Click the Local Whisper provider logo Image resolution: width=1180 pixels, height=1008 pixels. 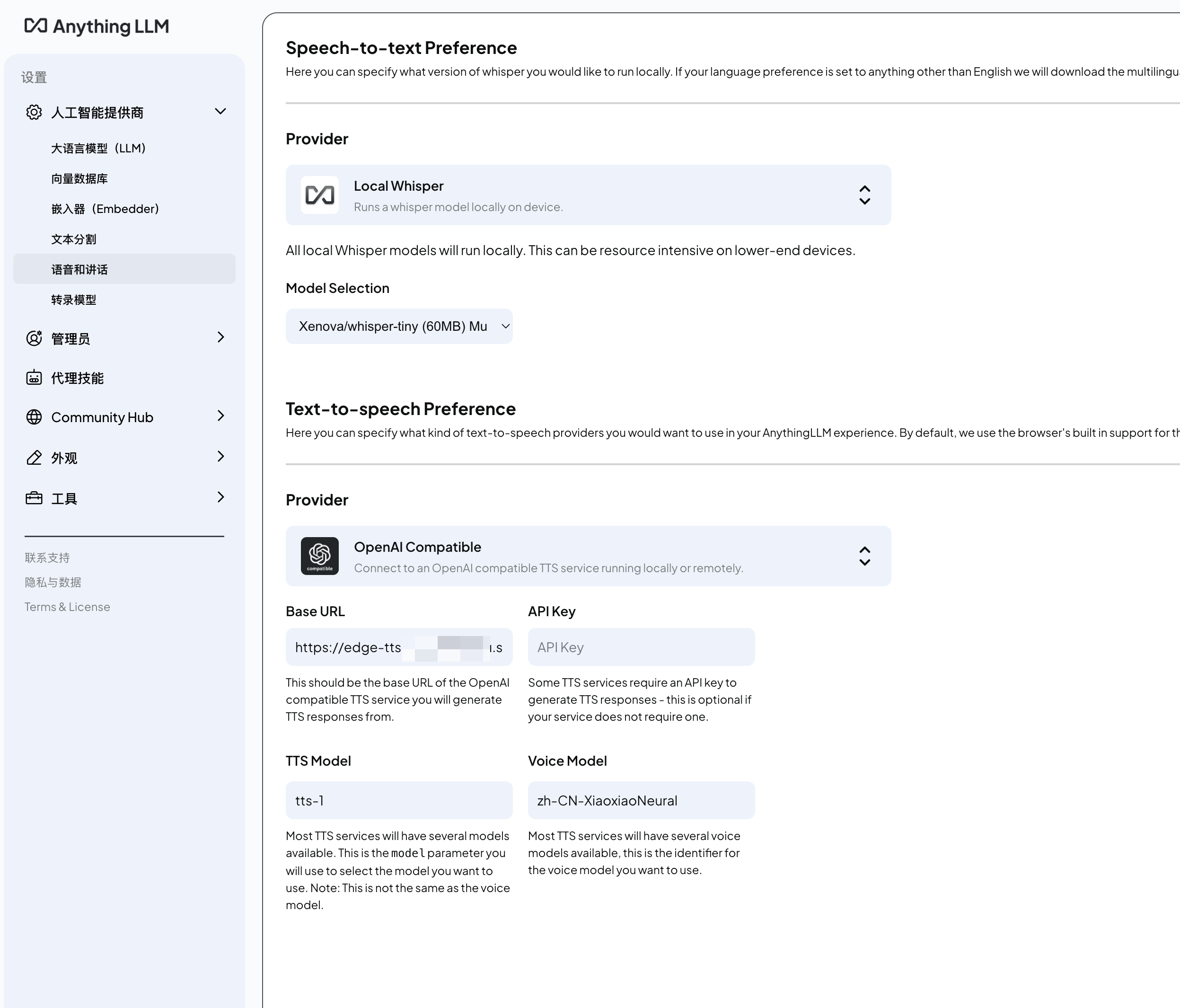(x=319, y=195)
